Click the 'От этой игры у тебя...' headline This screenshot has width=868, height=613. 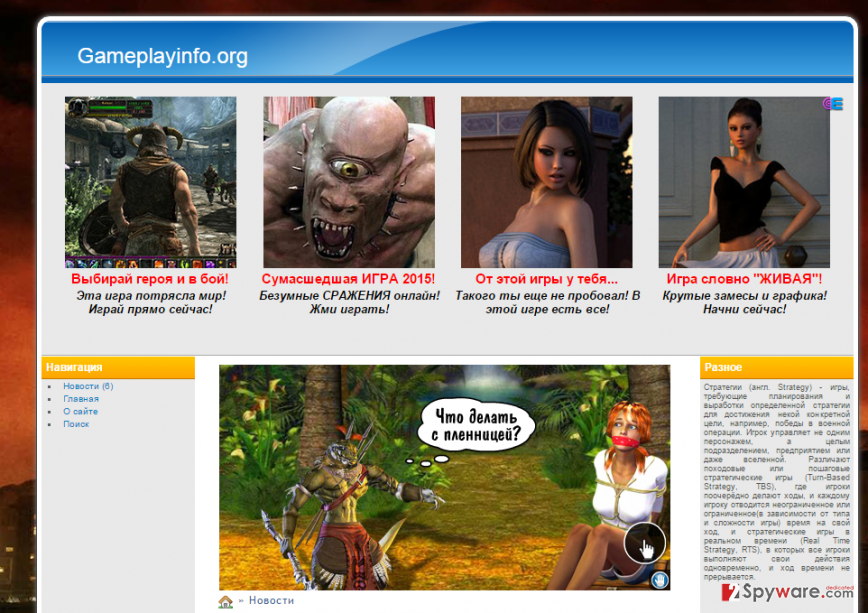(x=546, y=279)
